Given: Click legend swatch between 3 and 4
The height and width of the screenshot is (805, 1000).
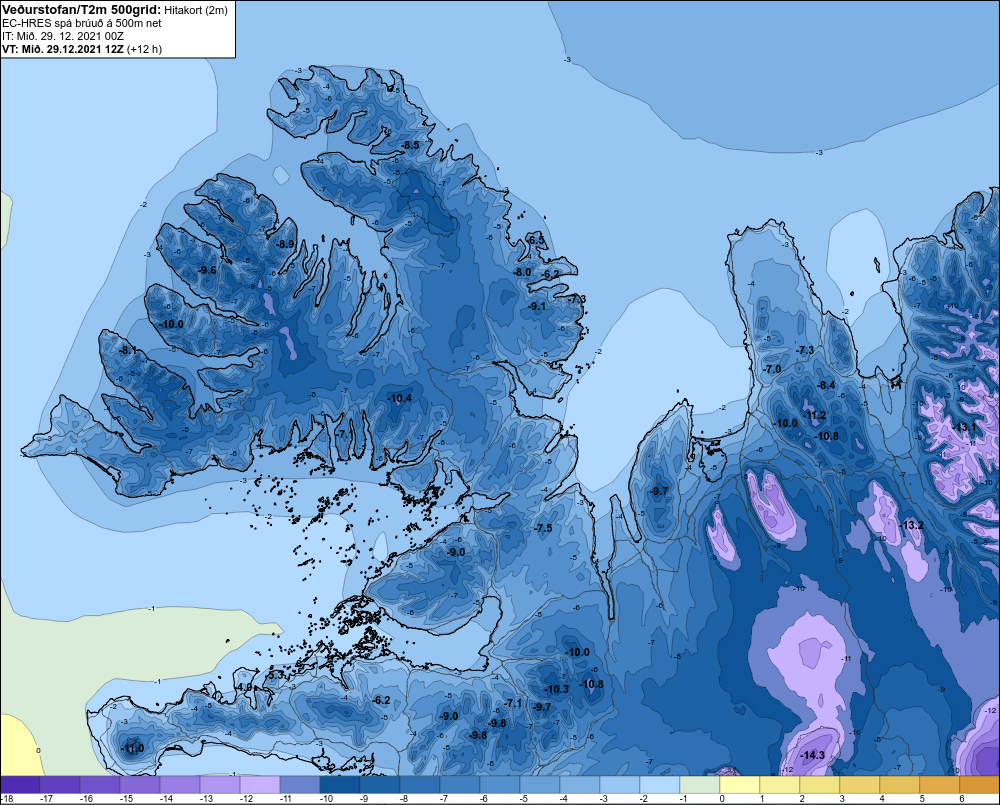Looking at the screenshot, I should 860,785.
